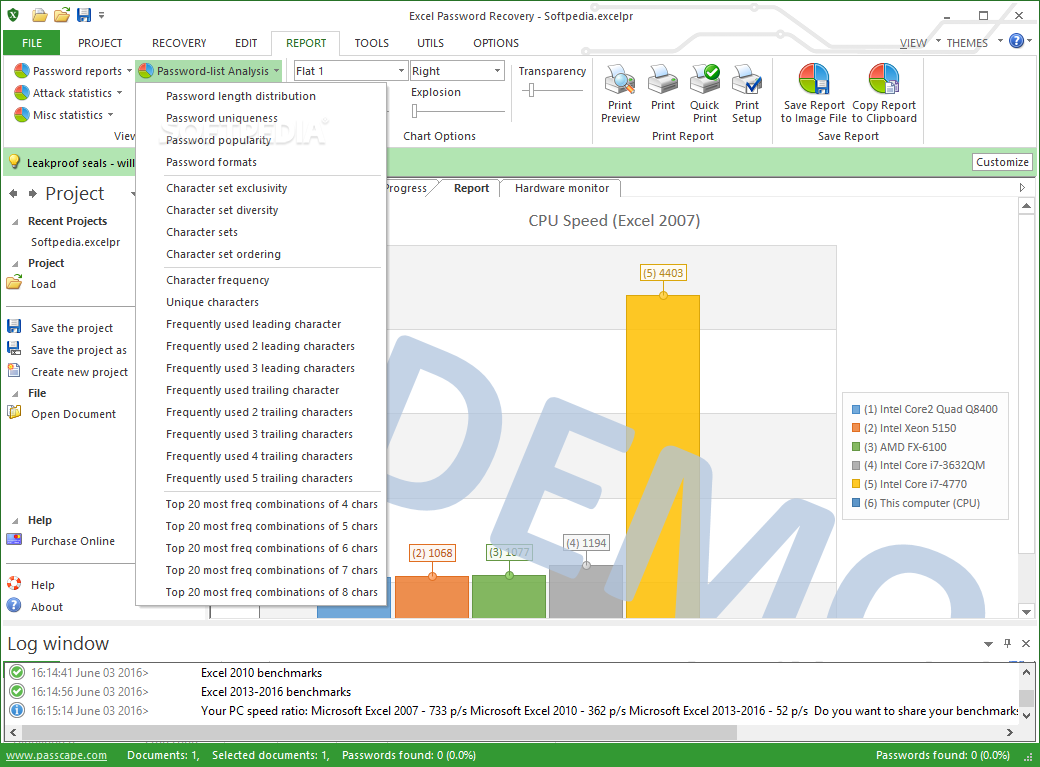
Task: Click the yellow Intel Core i7-4770 legend swatch
Action: [x=856, y=484]
